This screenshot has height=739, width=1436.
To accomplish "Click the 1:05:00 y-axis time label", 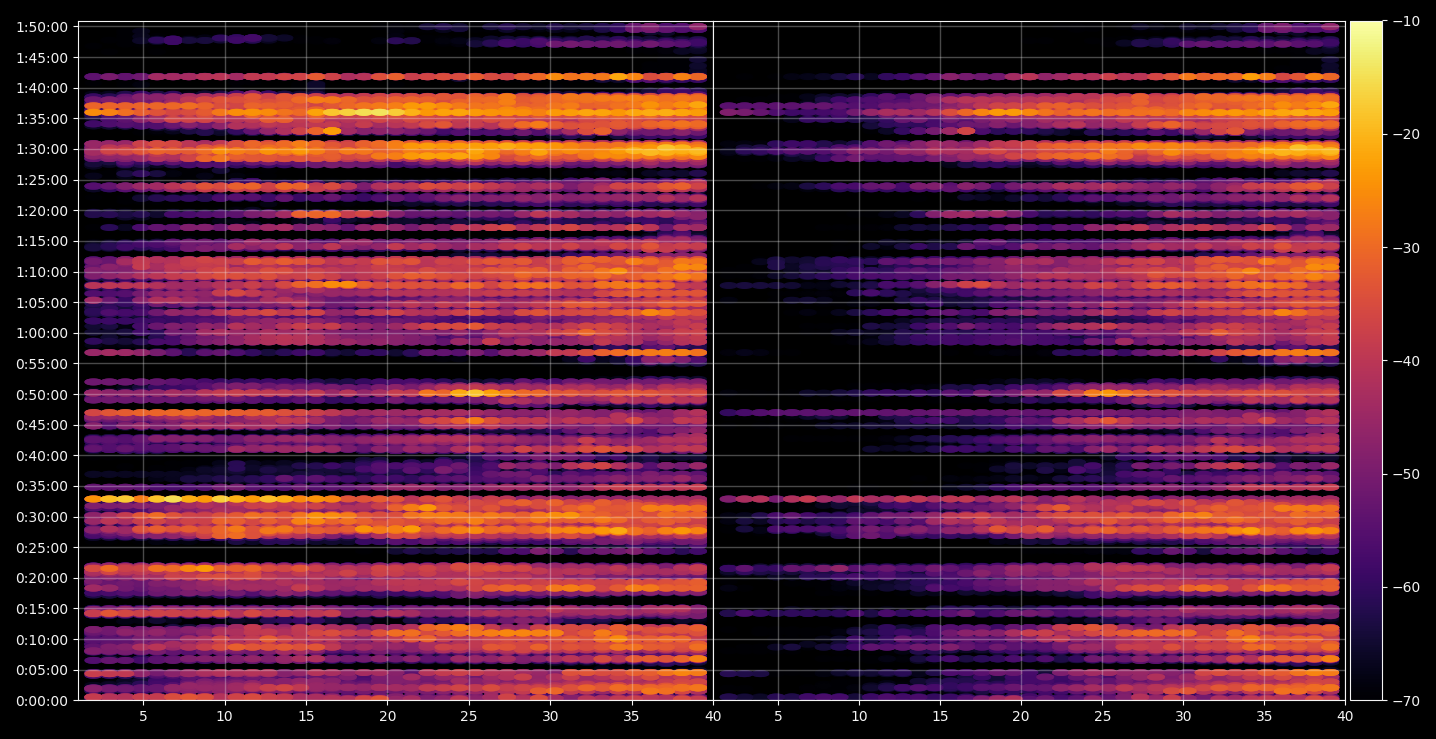I will tap(42, 302).
